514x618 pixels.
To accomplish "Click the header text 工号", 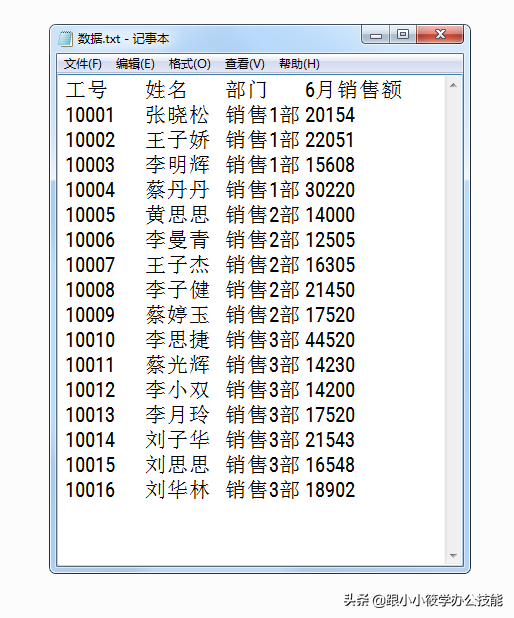I will pos(86,90).
